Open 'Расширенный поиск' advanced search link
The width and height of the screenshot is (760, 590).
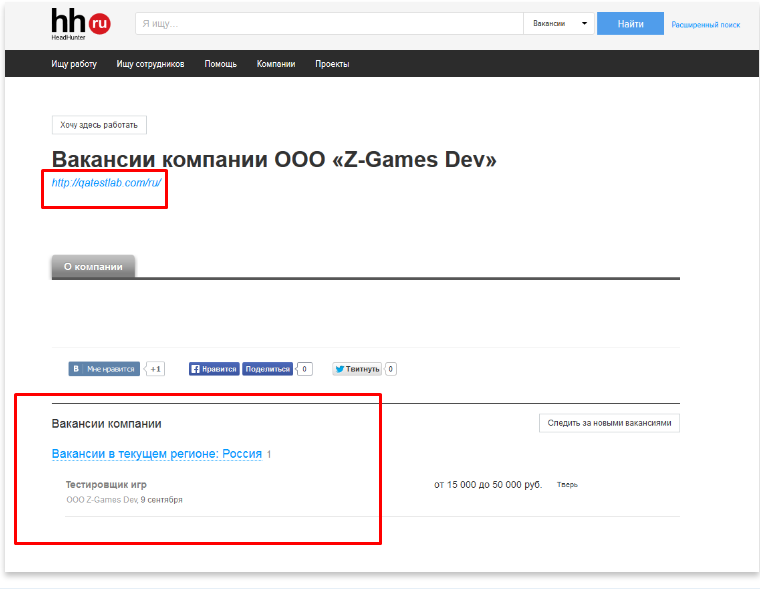click(705, 25)
